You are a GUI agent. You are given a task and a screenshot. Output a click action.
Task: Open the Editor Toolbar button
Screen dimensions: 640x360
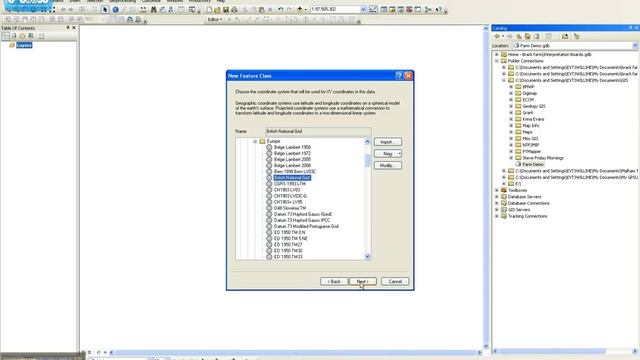(373, 9)
